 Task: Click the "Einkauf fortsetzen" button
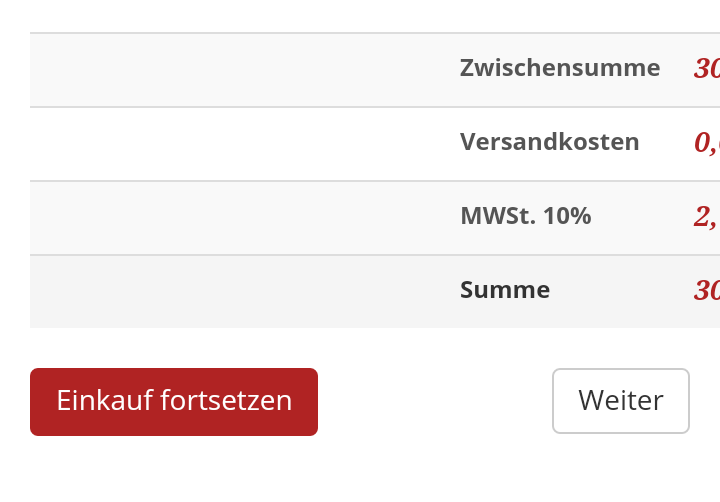[x=174, y=402]
